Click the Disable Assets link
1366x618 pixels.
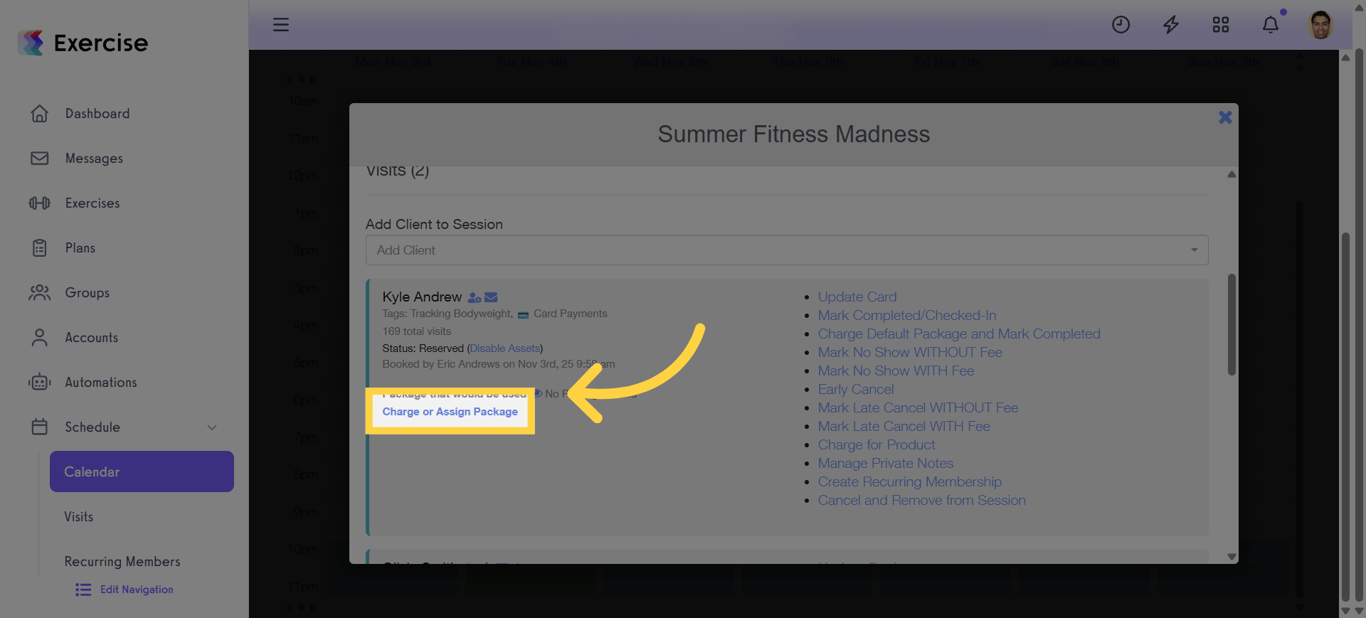tap(505, 348)
